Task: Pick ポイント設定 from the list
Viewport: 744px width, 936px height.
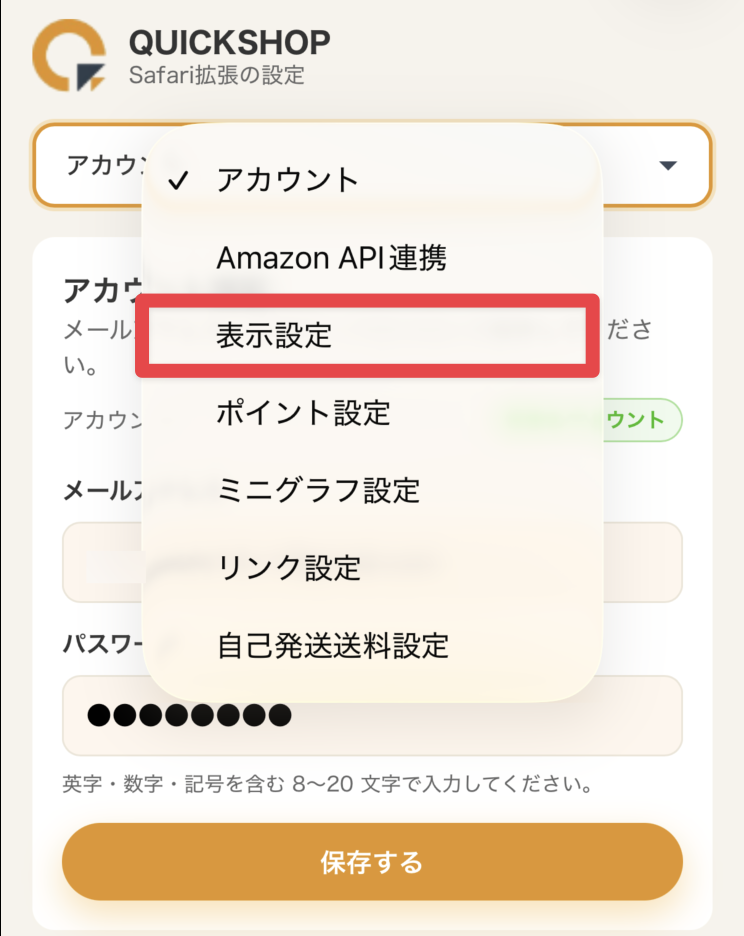Action: pos(303,413)
